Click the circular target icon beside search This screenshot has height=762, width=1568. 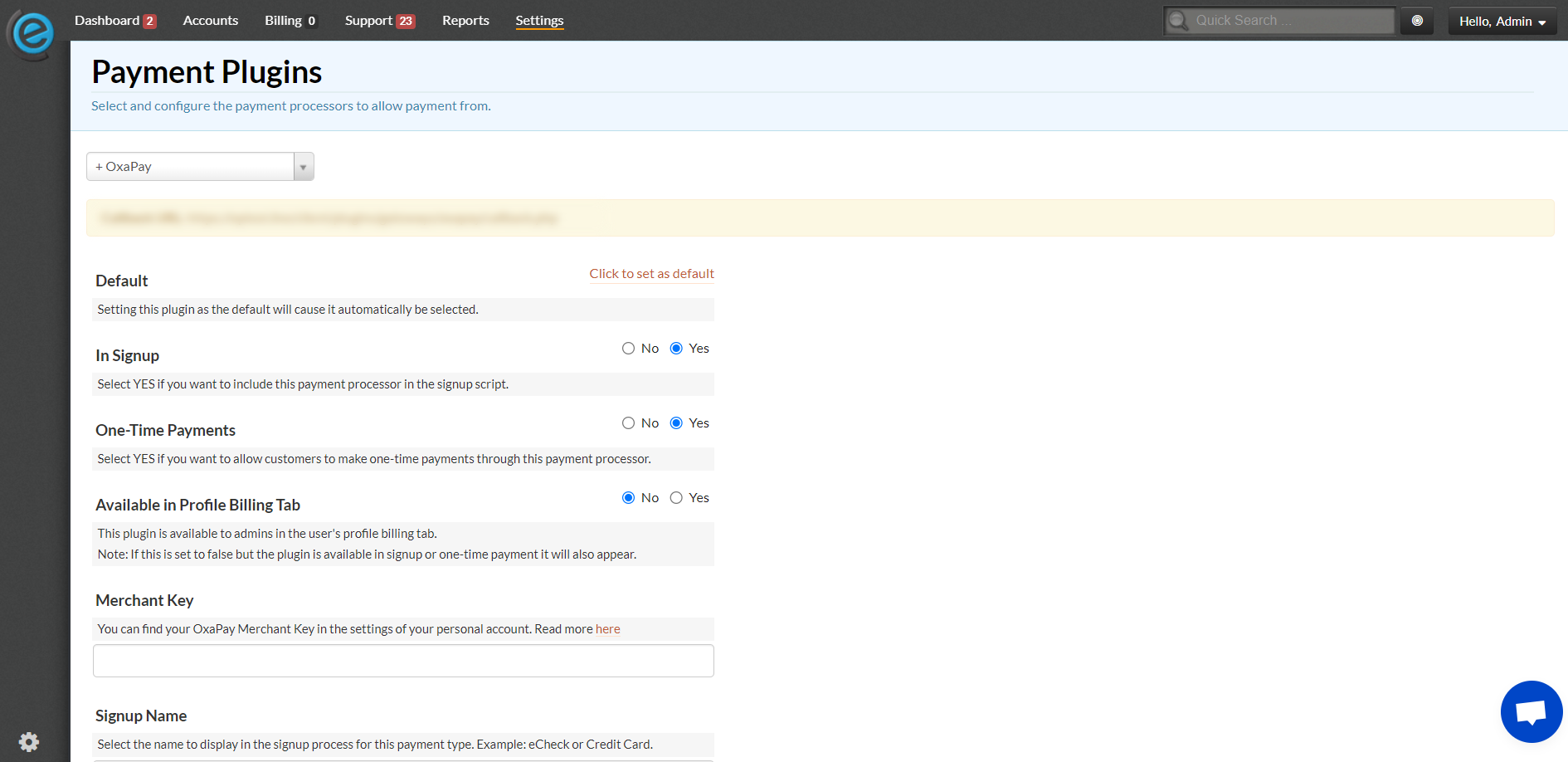coord(1417,21)
